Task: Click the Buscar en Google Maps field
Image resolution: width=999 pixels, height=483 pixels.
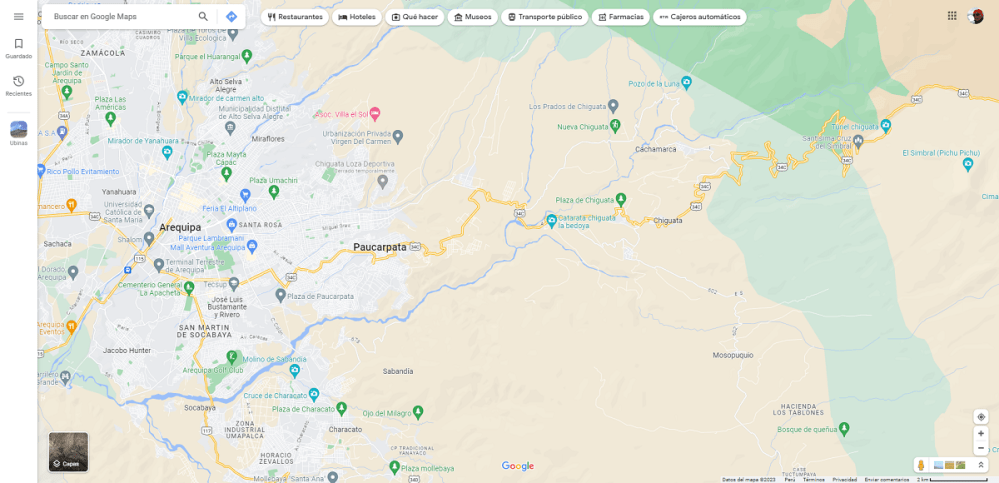Action: coord(121,17)
